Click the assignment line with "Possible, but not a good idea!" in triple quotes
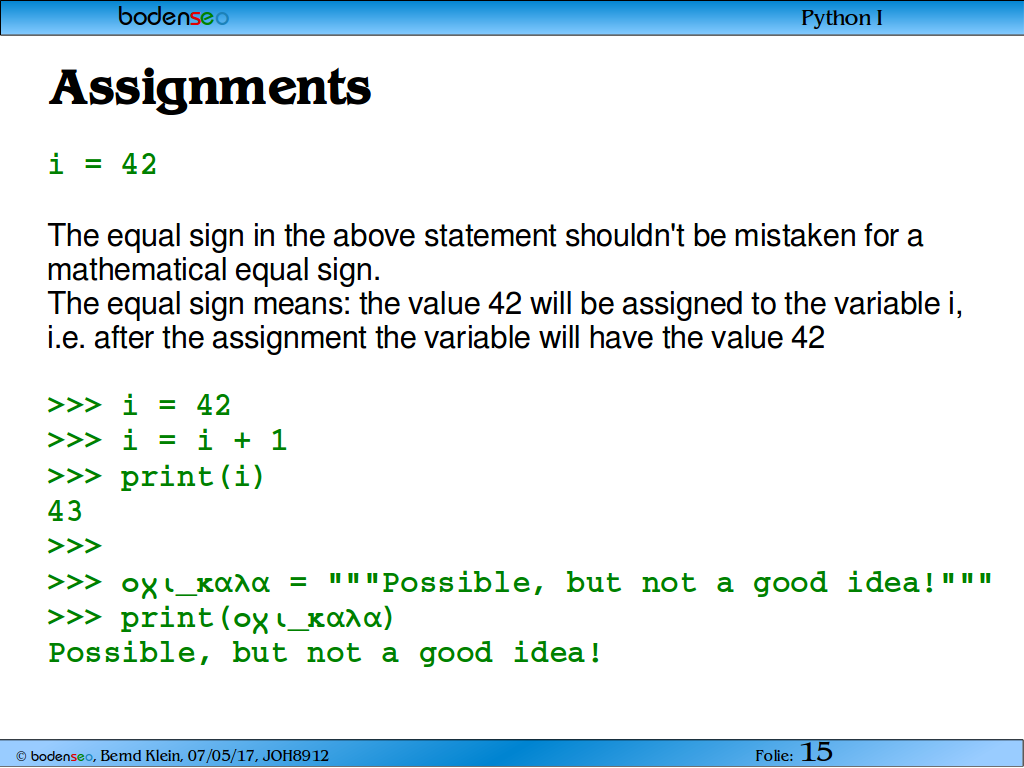Viewport: 1024px width, 768px height. pos(520,583)
